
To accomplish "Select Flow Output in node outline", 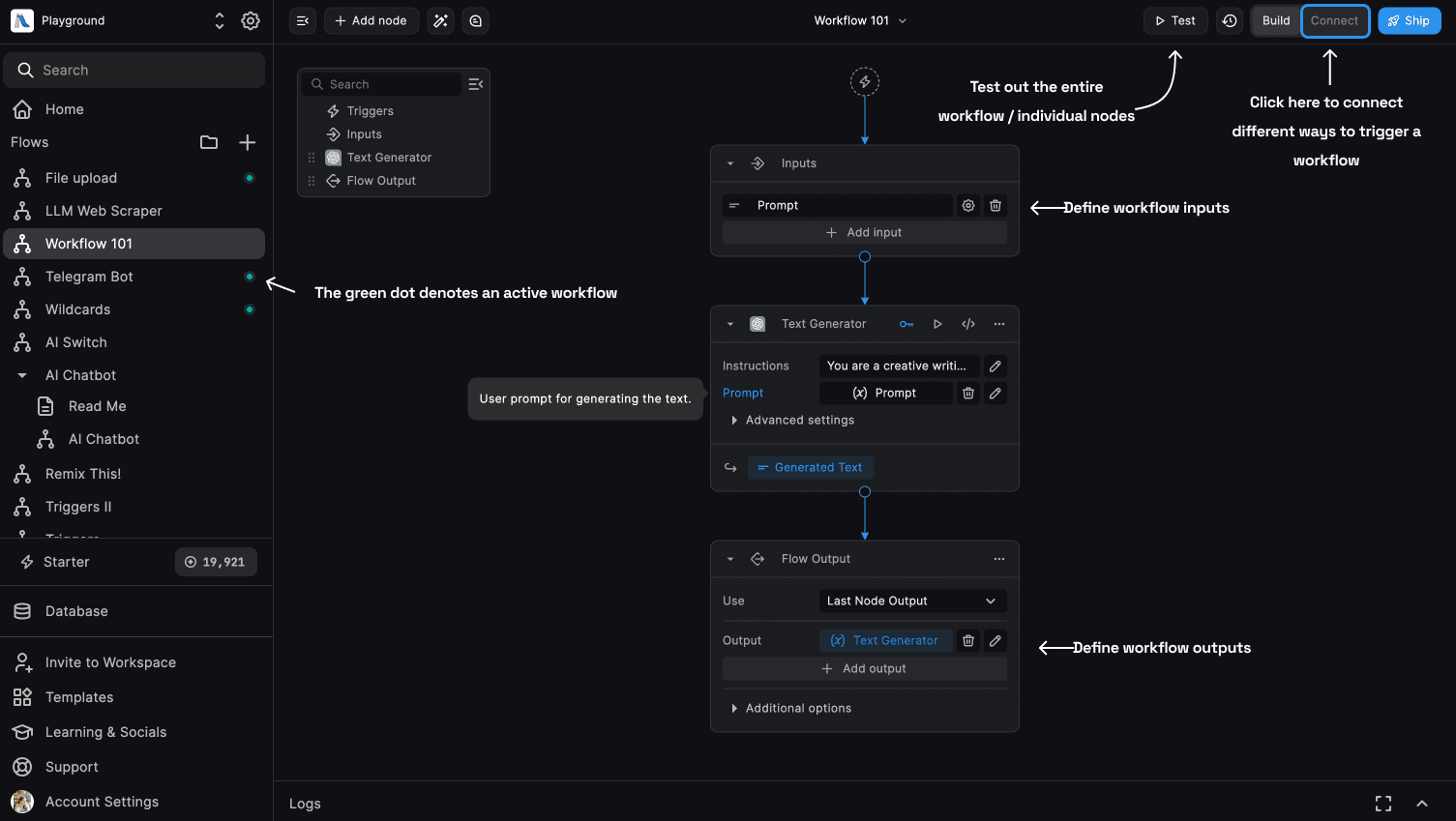I will (x=381, y=181).
